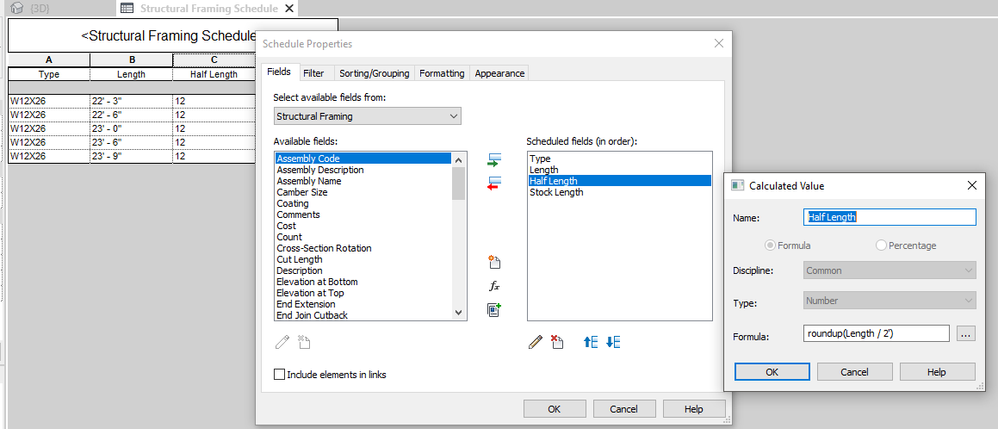This screenshot has width=998, height=429.
Task: Click the 22' - 3" length cell
Action: 132,101
